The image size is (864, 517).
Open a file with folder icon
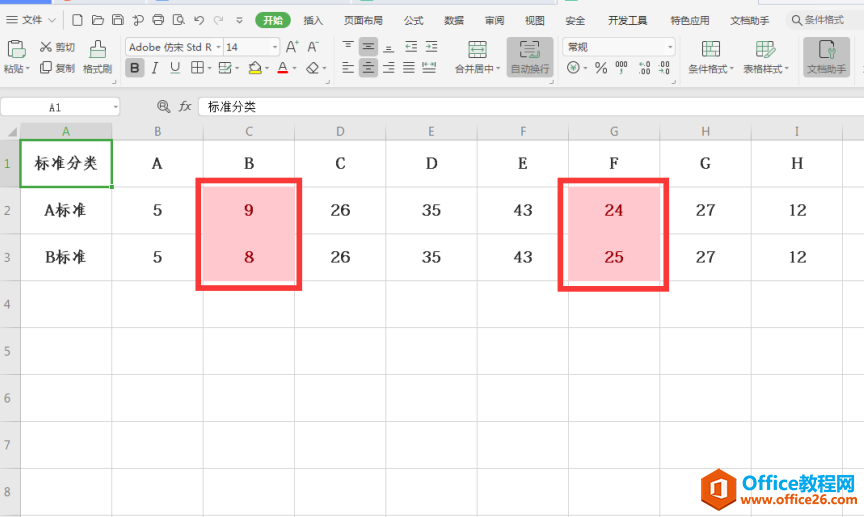(98, 20)
